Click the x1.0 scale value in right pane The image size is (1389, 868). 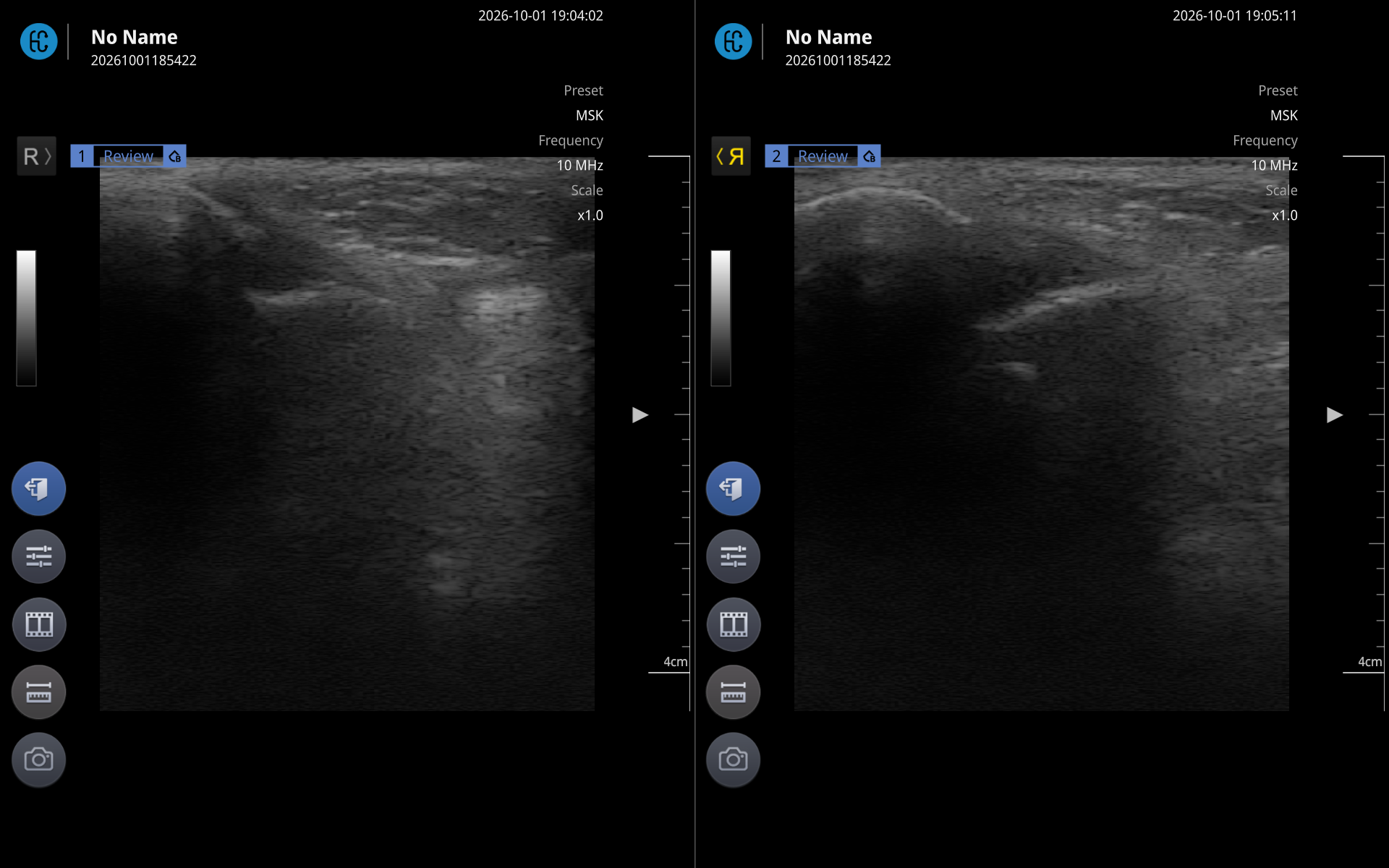point(1284,216)
